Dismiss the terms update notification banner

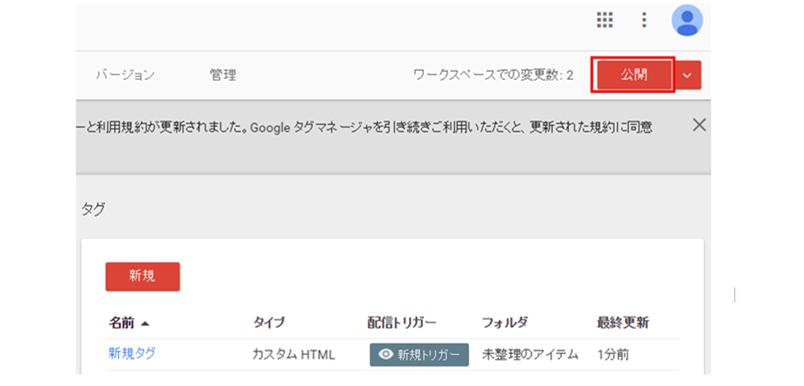pyautogui.click(x=699, y=125)
